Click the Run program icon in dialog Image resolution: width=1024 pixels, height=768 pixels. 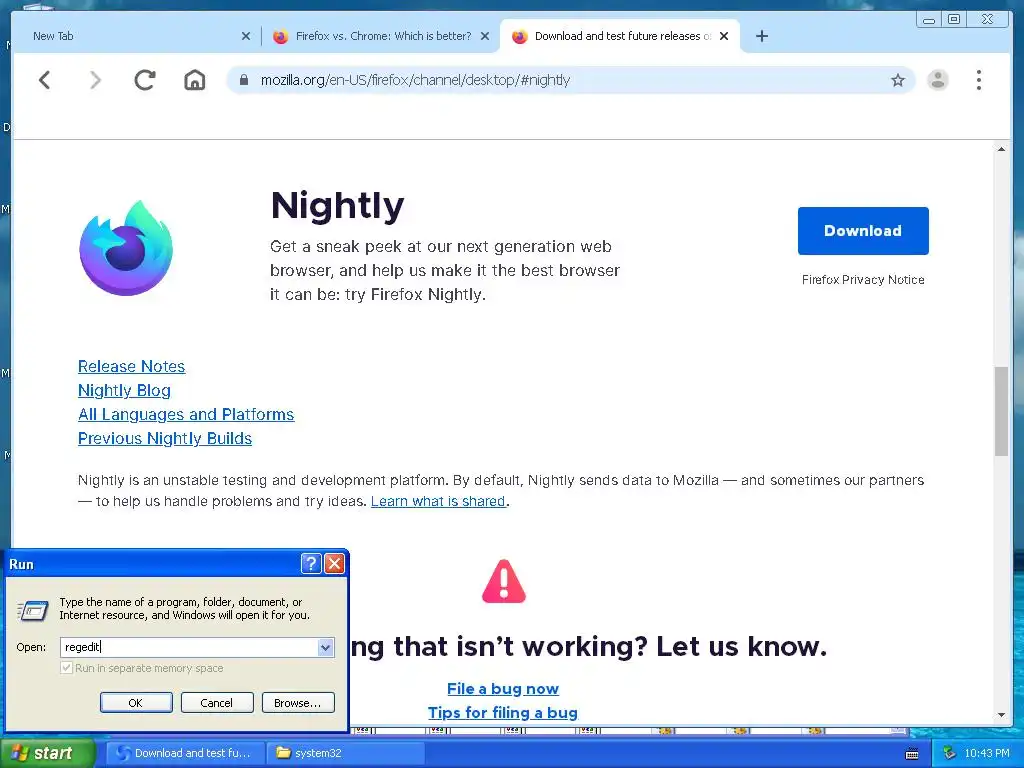tap(32, 610)
